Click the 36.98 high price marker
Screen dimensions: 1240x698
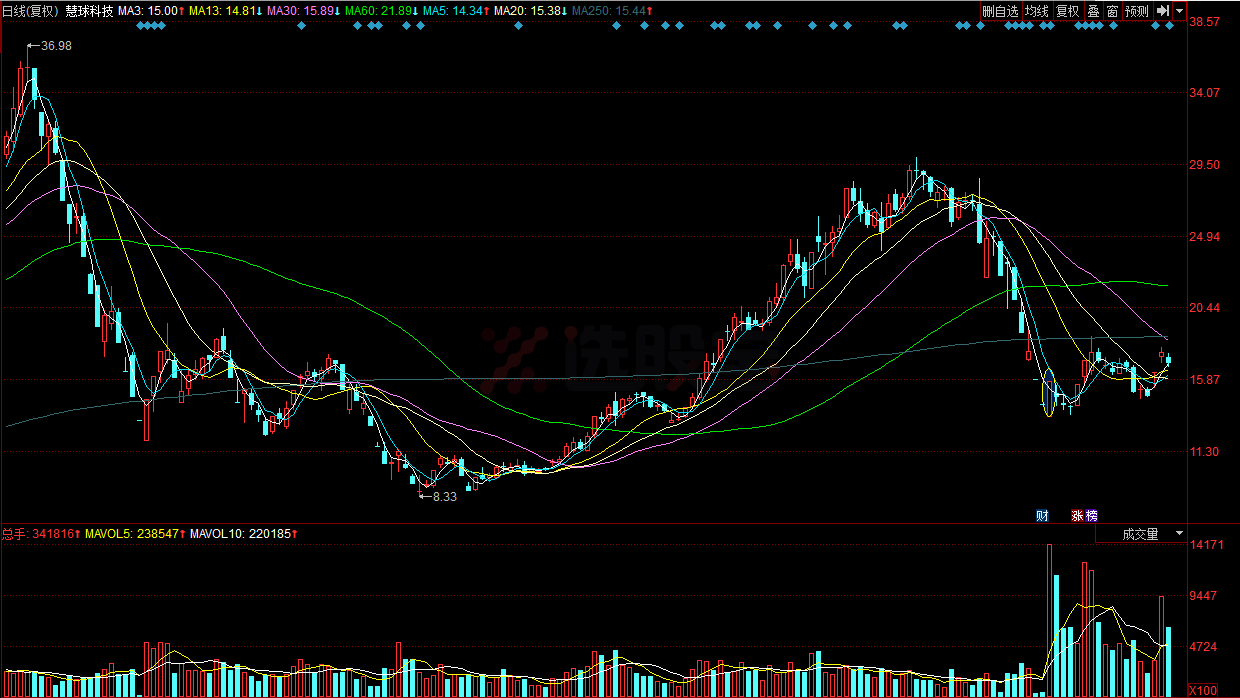pyautogui.click(x=56, y=46)
